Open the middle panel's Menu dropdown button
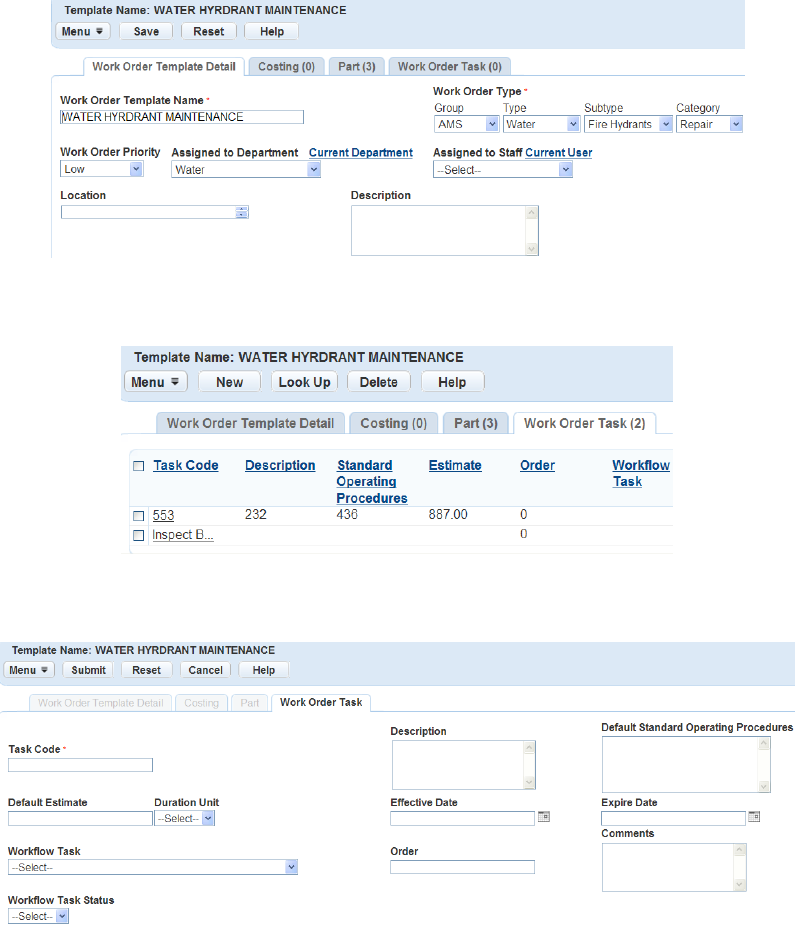 click(x=155, y=382)
